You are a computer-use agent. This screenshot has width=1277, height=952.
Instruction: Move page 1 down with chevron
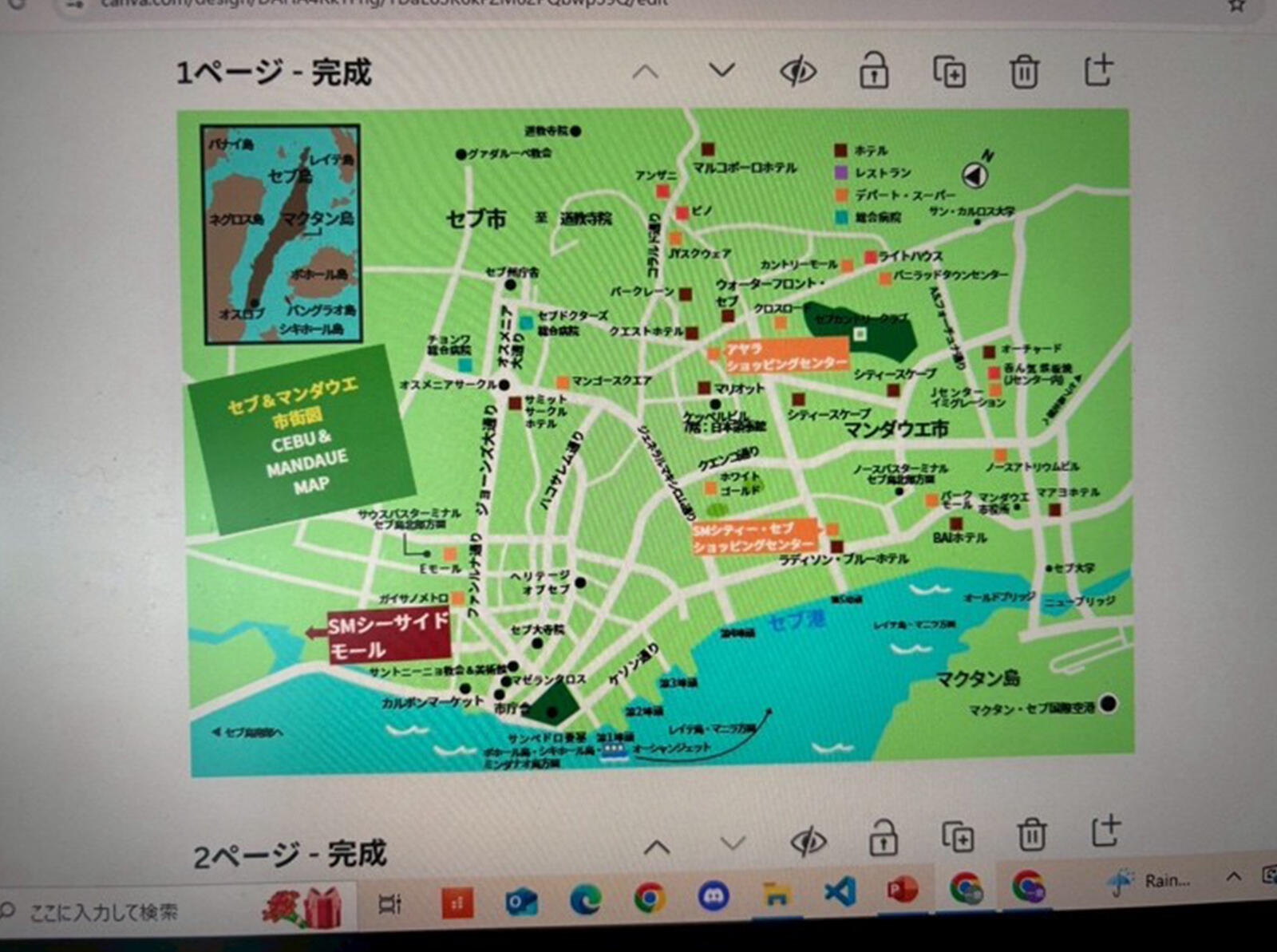[x=722, y=71]
